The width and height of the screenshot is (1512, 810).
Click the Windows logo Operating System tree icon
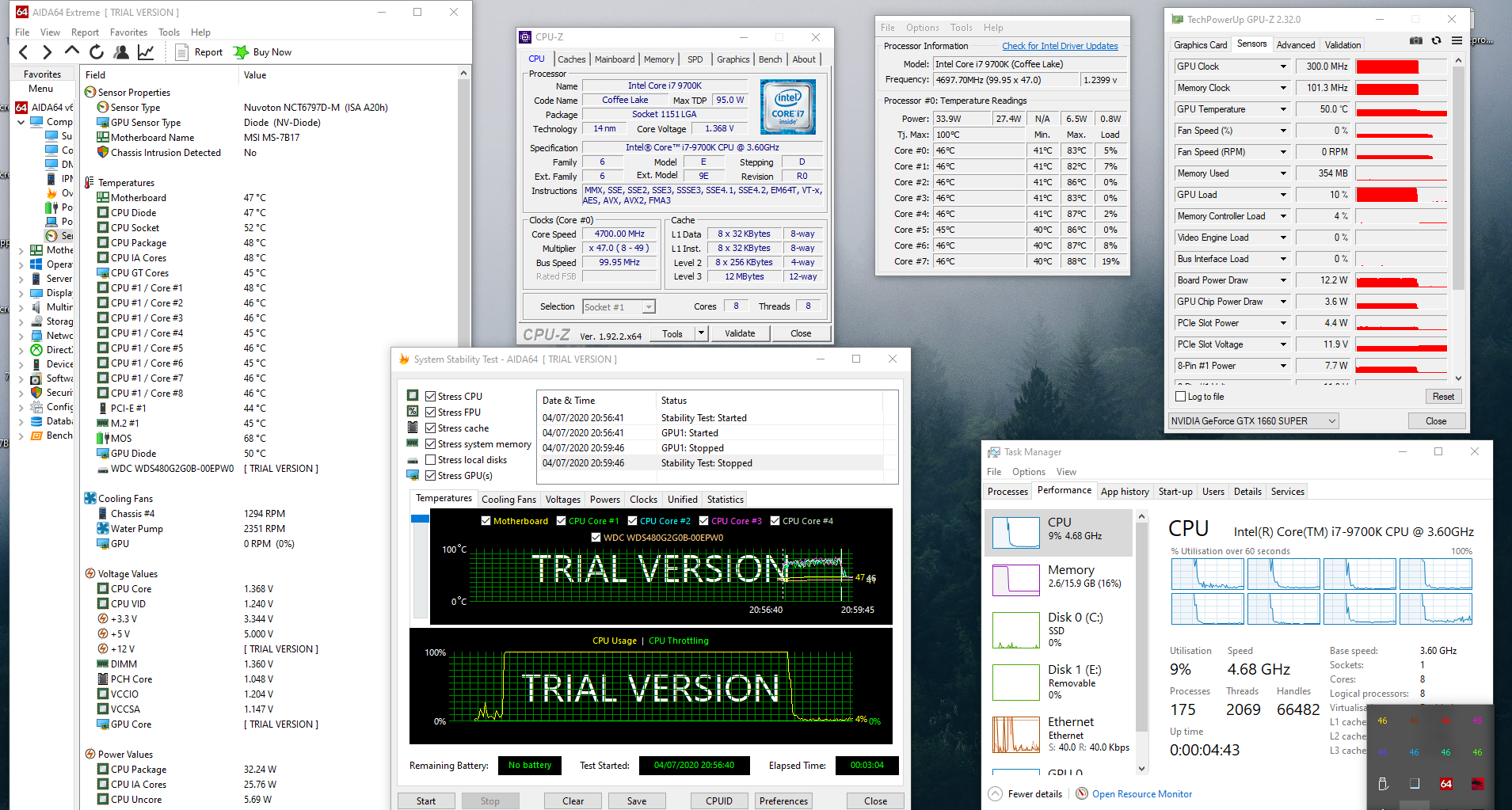(x=36, y=264)
